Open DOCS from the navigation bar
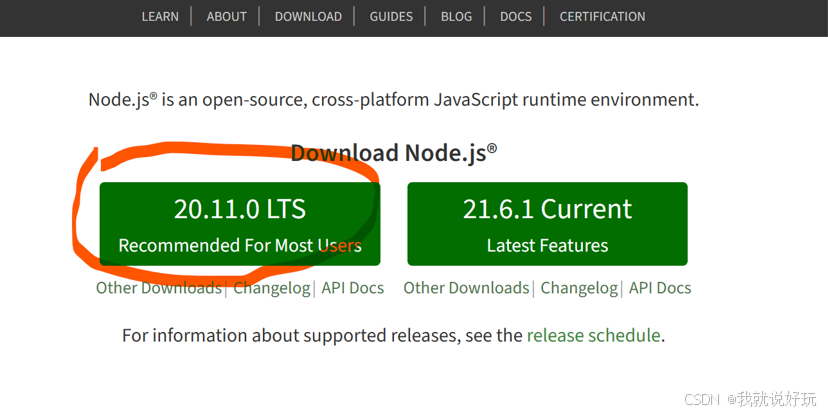The image size is (828, 415). 516,16
